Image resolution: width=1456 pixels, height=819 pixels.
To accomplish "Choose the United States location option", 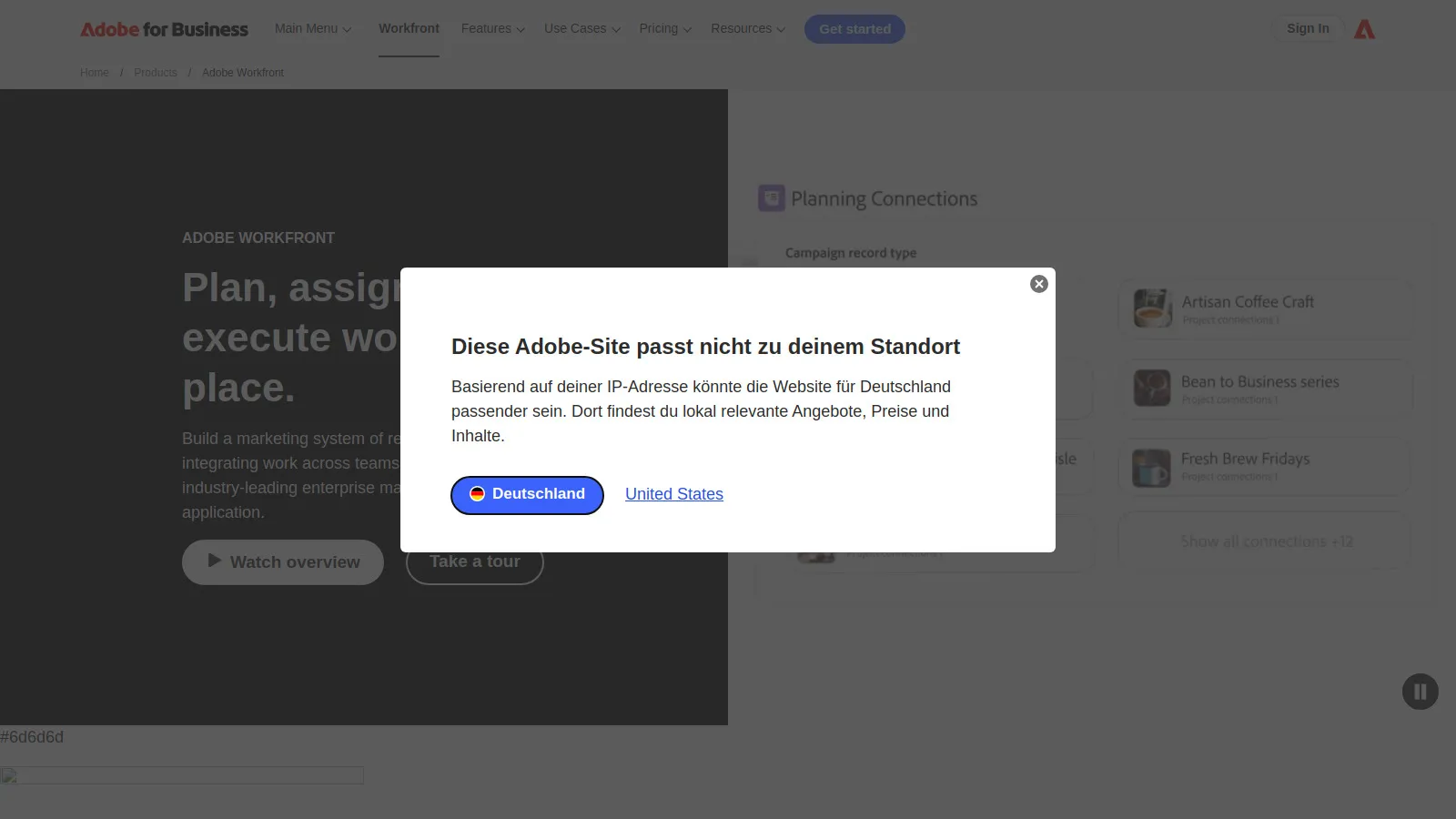I will (673, 493).
